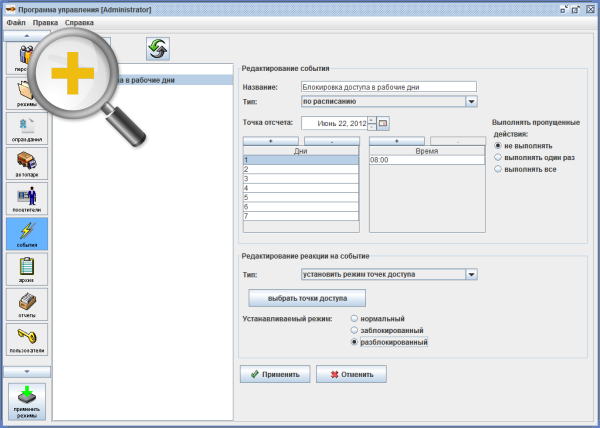Choose the 'заблокированный' mode radio button

pos(354,330)
